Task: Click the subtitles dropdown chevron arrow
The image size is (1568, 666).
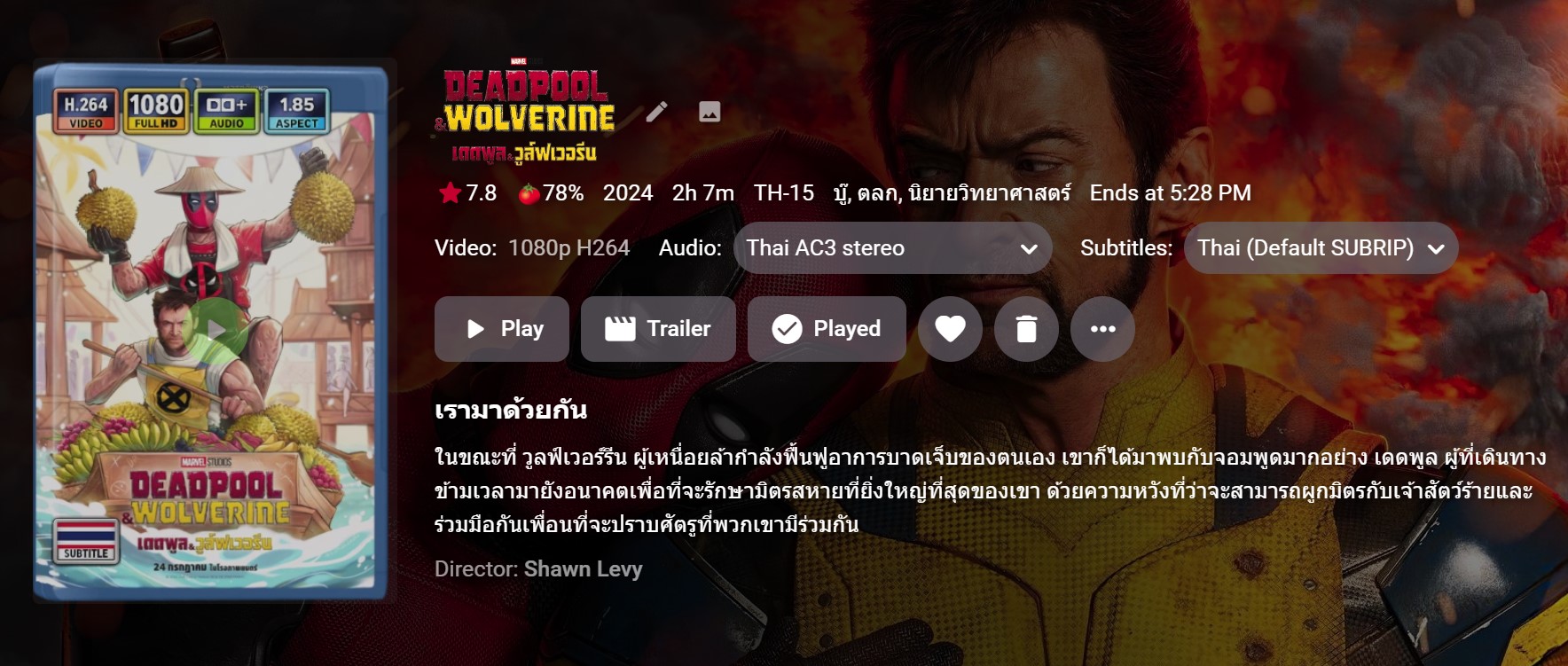Action: pyautogui.click(x=1436, y=249)
